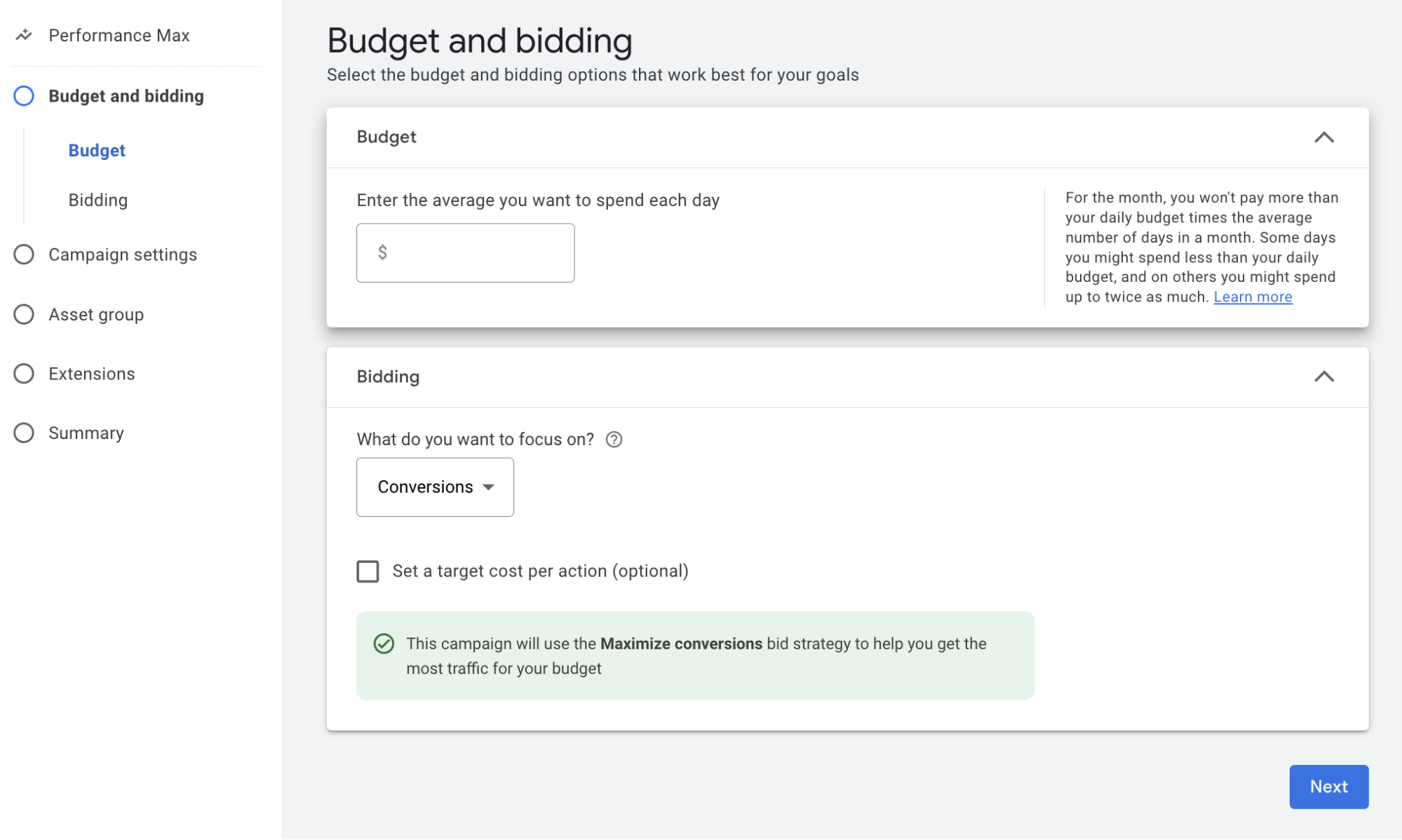Open the Conversions dropdown
The height and width of the screenshot is (840, 1402).
click(435, 487)
